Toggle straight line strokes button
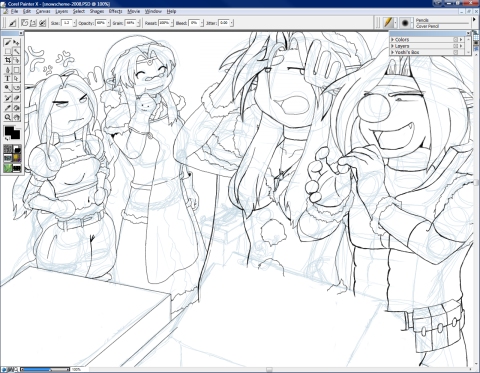This screenshot has height=373, width=480. tap(33, 23)
